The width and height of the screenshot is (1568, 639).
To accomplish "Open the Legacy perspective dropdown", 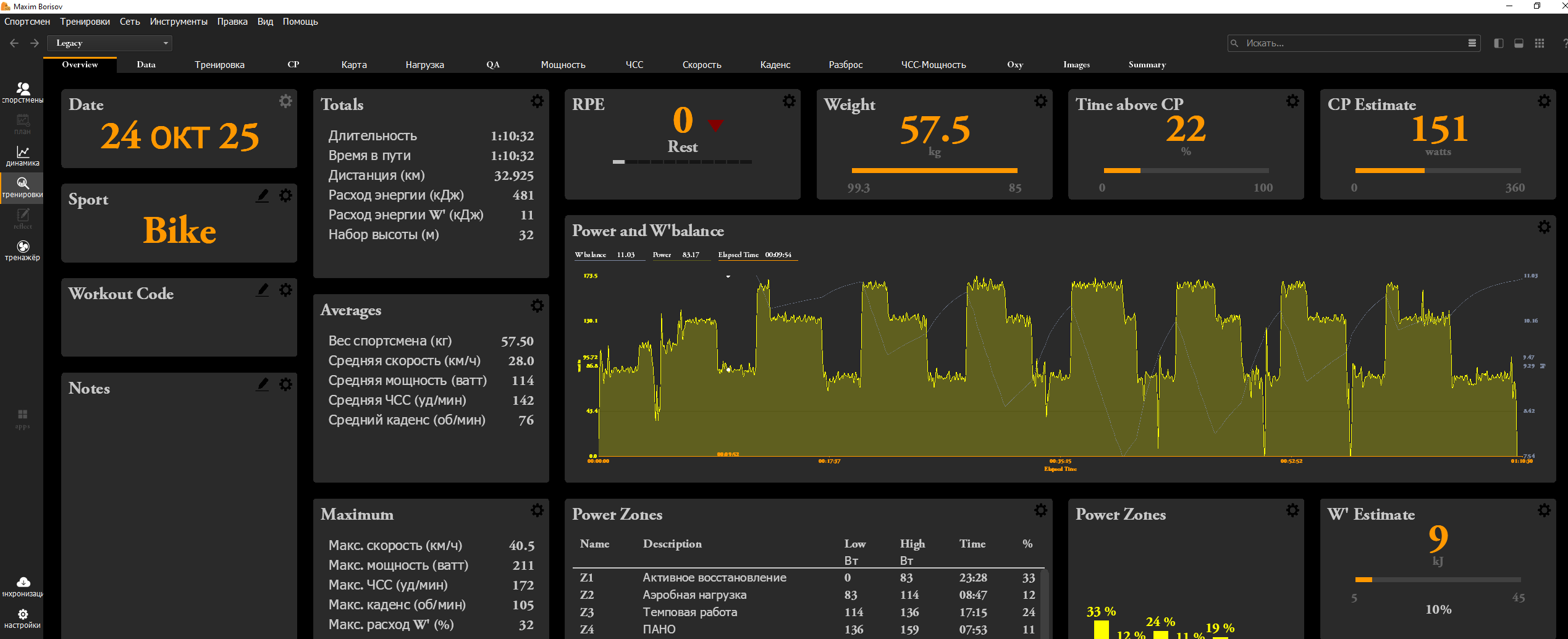I will (110, 43).
